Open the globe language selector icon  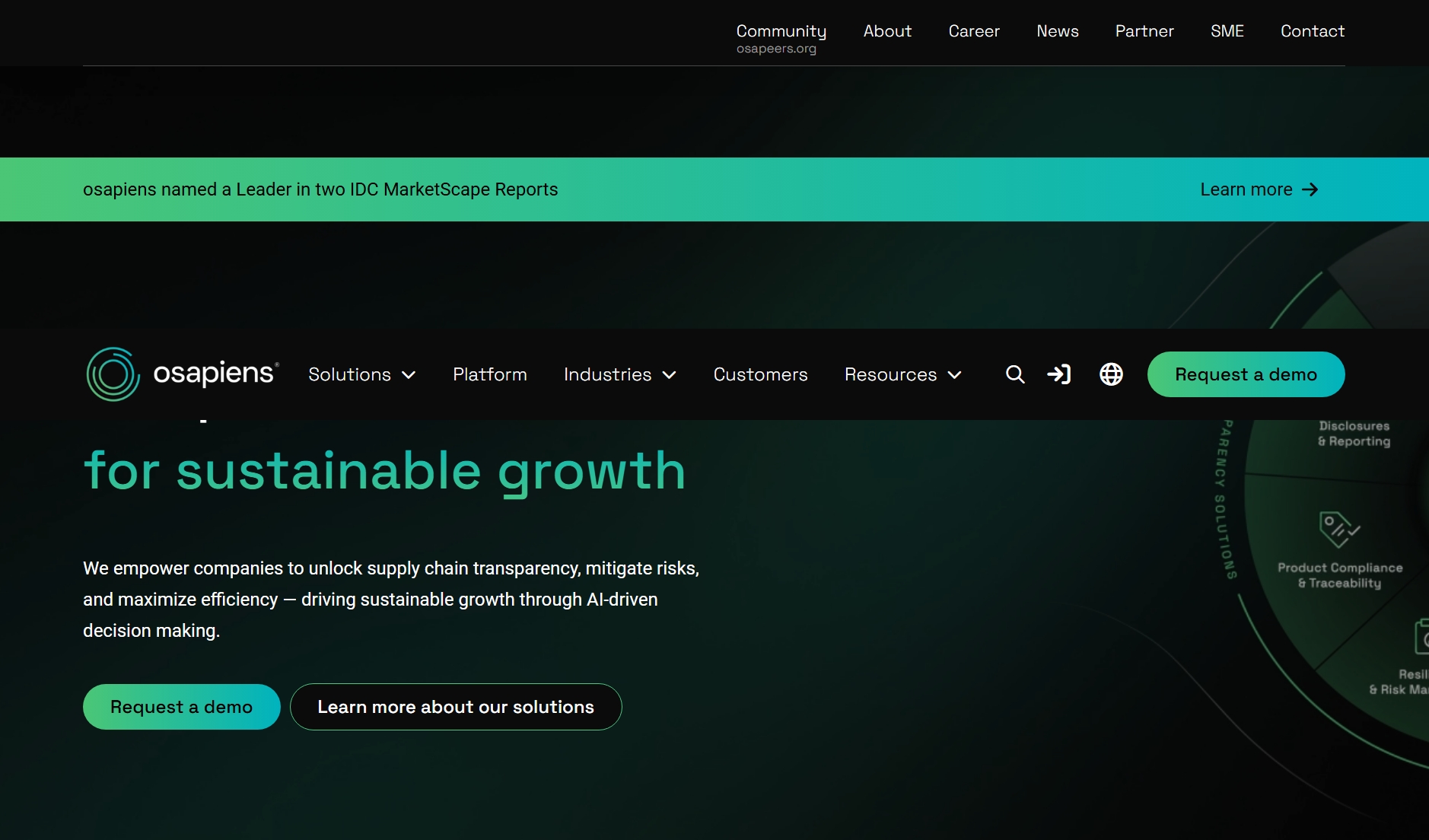(1111, 374)
